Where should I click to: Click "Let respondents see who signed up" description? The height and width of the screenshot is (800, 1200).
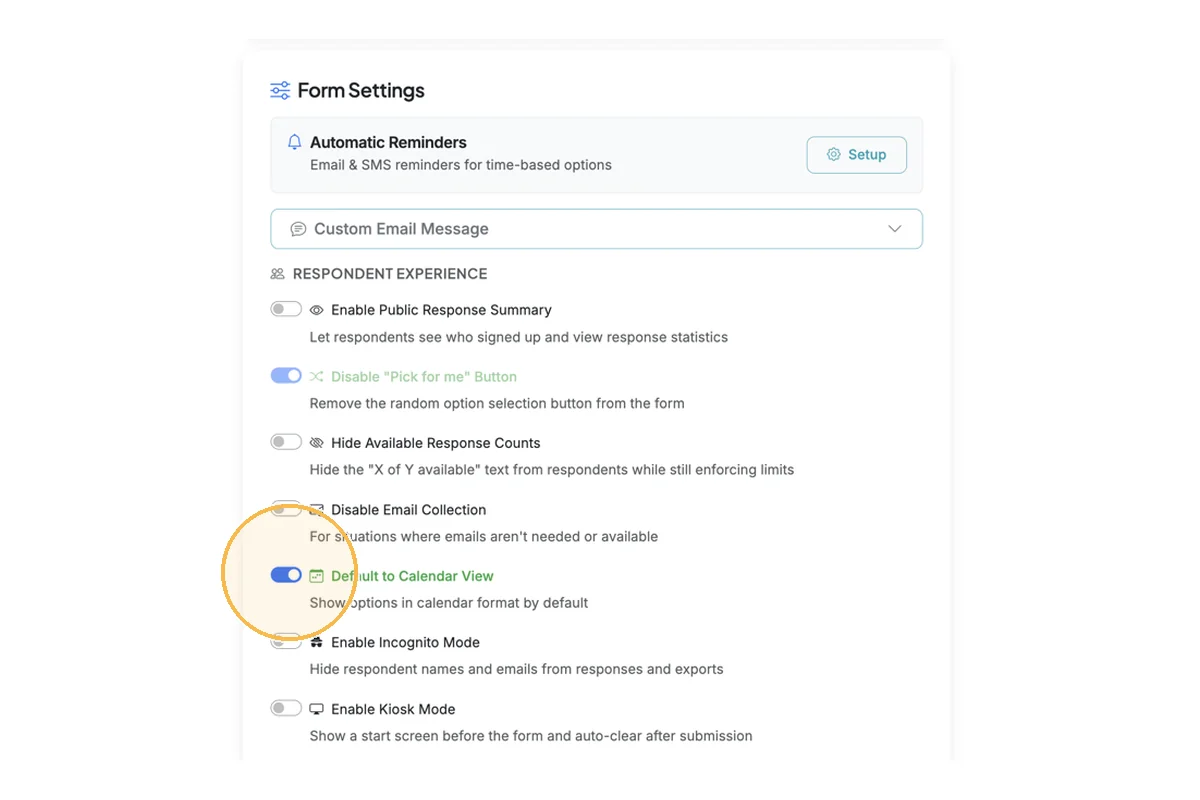click(x=519, y=337)
